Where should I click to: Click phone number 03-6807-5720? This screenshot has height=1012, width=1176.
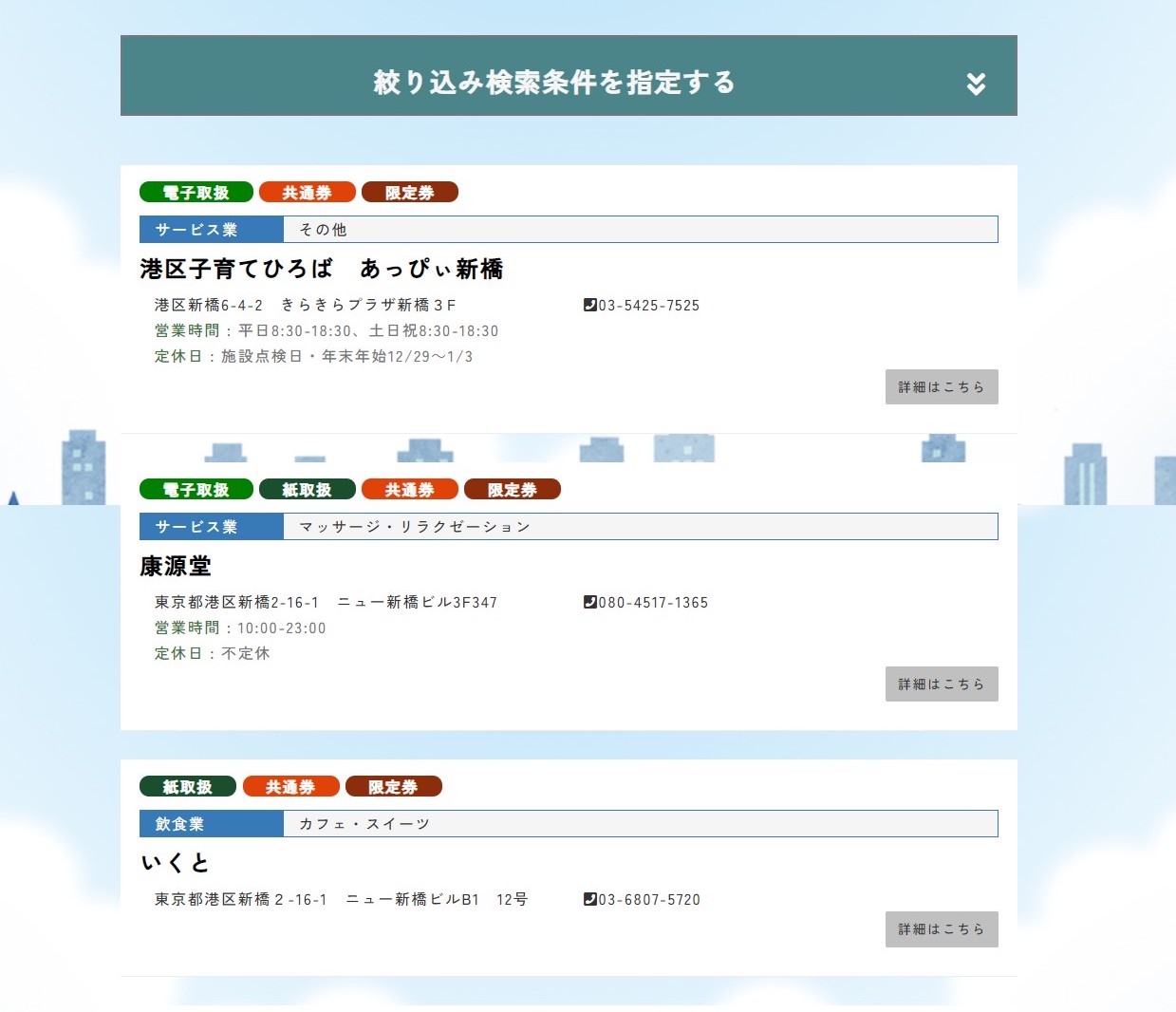coord(649,900)
